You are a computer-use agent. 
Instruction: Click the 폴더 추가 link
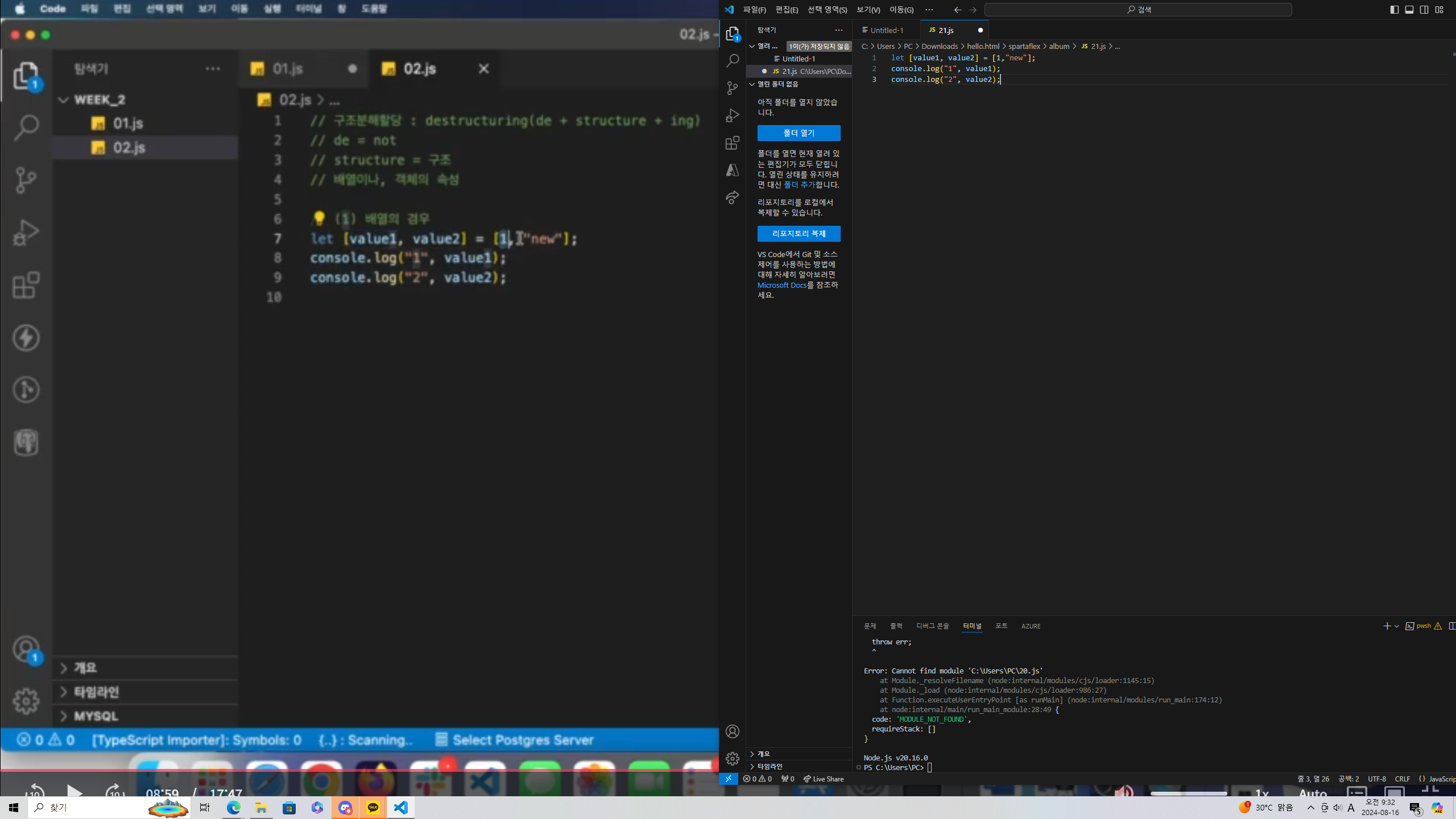tap(799, 185)
